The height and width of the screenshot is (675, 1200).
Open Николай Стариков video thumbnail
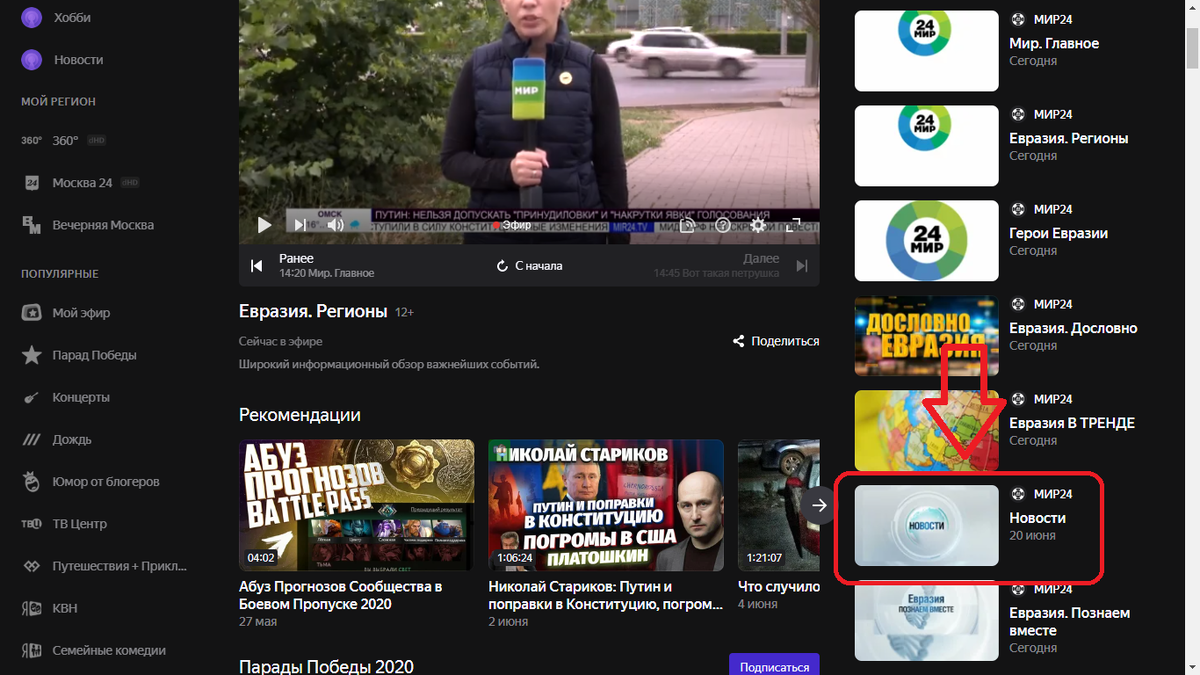[x=606, y=505]
